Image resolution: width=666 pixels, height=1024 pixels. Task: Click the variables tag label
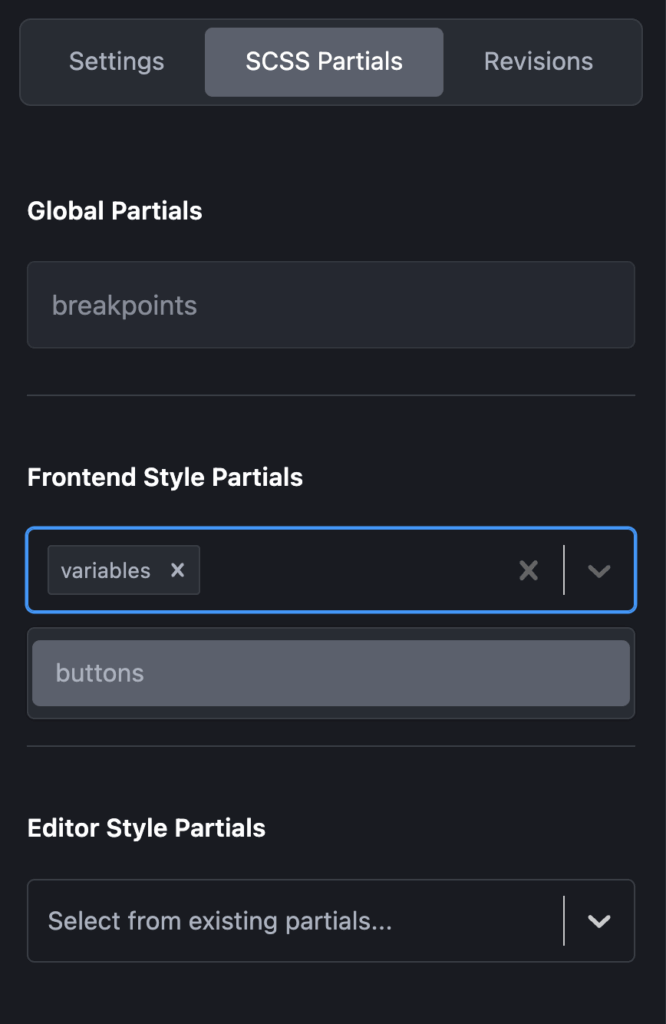pos(105,570)
